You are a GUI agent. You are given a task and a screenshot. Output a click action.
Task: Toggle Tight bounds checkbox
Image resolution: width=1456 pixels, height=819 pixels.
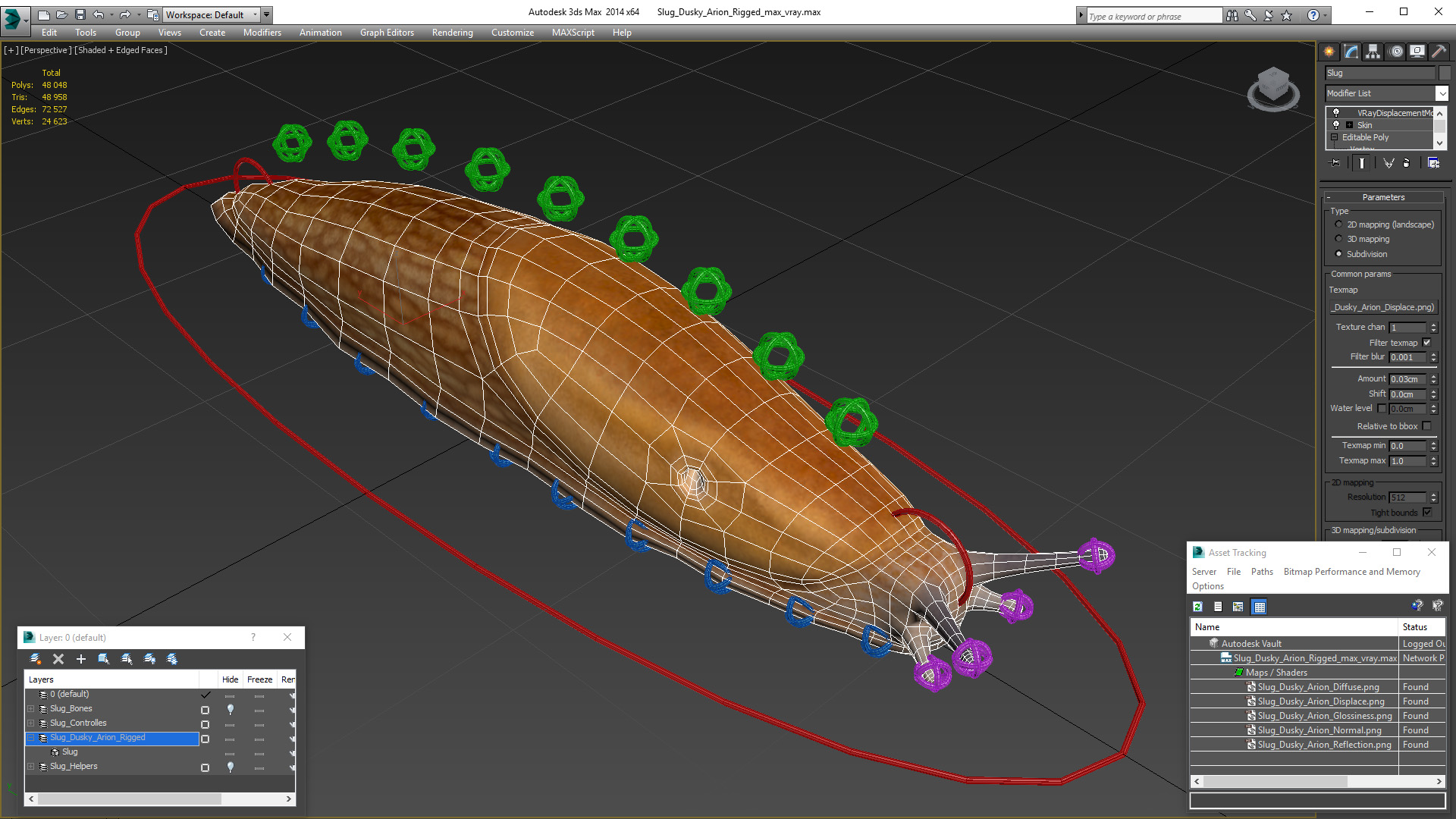(x=1427, y=513)
